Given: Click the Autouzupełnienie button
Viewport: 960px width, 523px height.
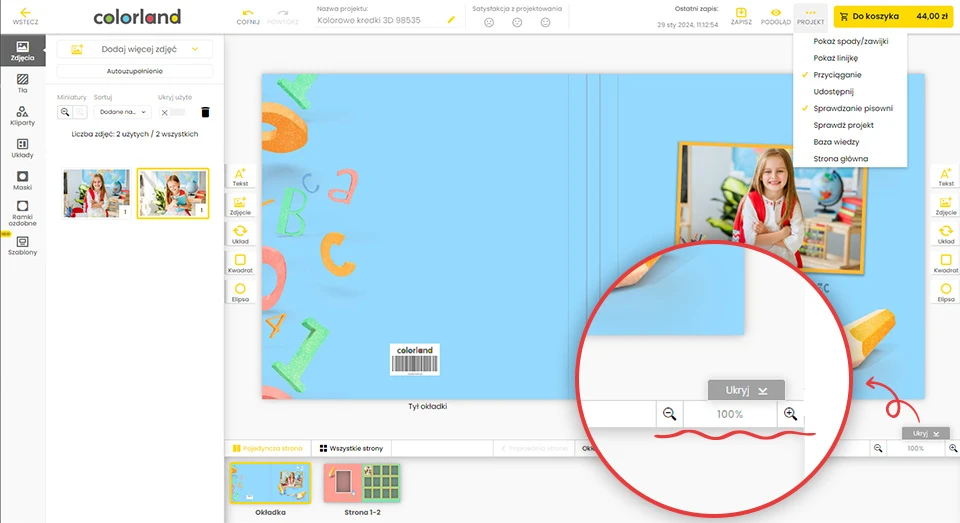Looking at the screenshot, I should [135, 71].
